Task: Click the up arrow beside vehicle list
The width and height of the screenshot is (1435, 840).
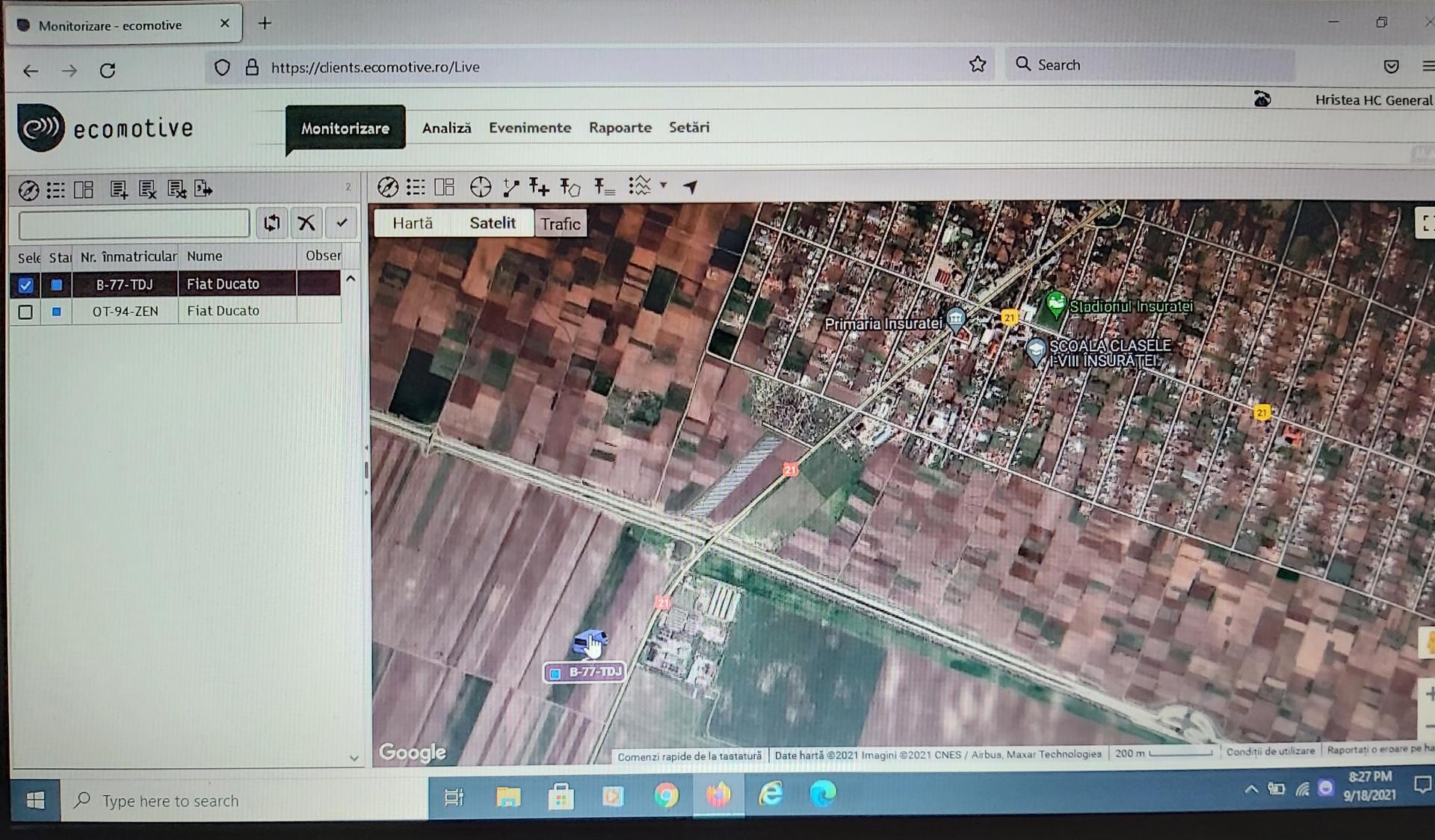Action: click(x=351, y=279)
